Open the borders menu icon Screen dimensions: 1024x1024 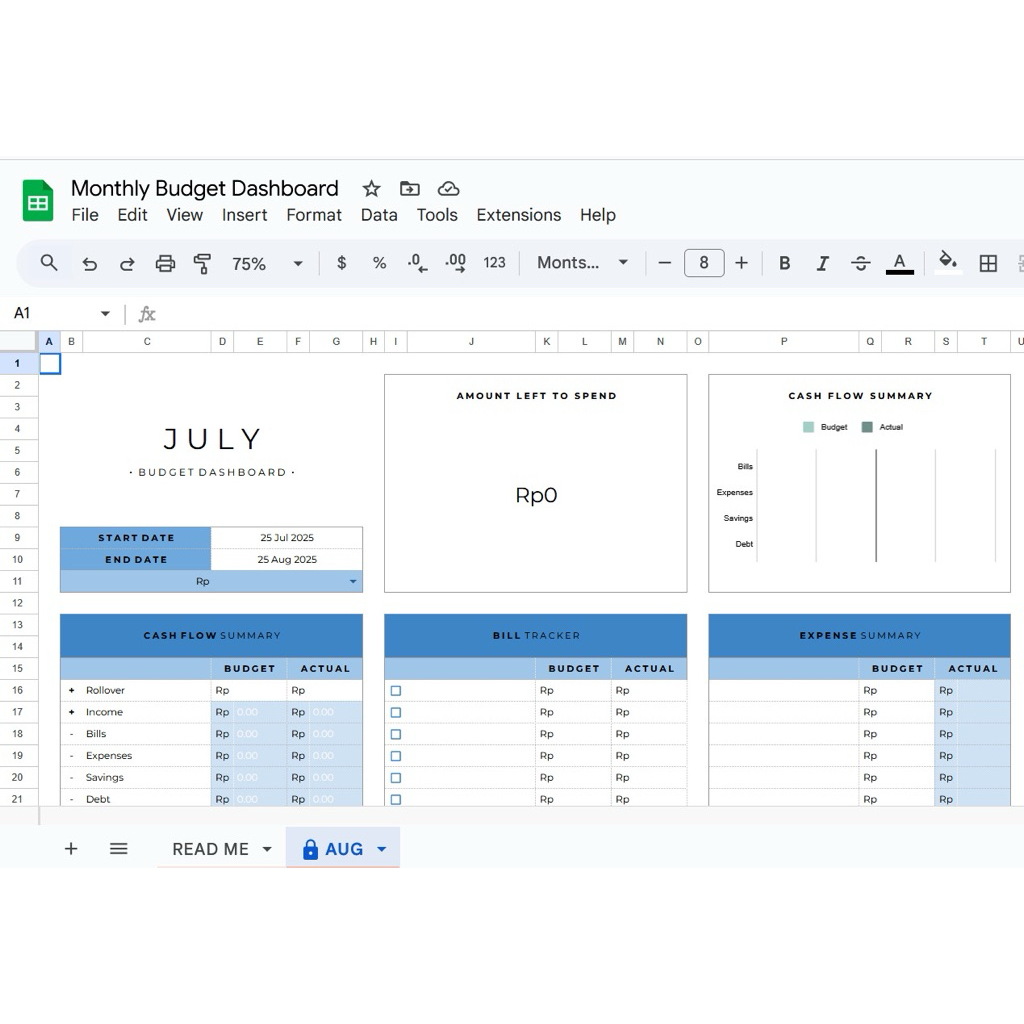pos(988,263)
